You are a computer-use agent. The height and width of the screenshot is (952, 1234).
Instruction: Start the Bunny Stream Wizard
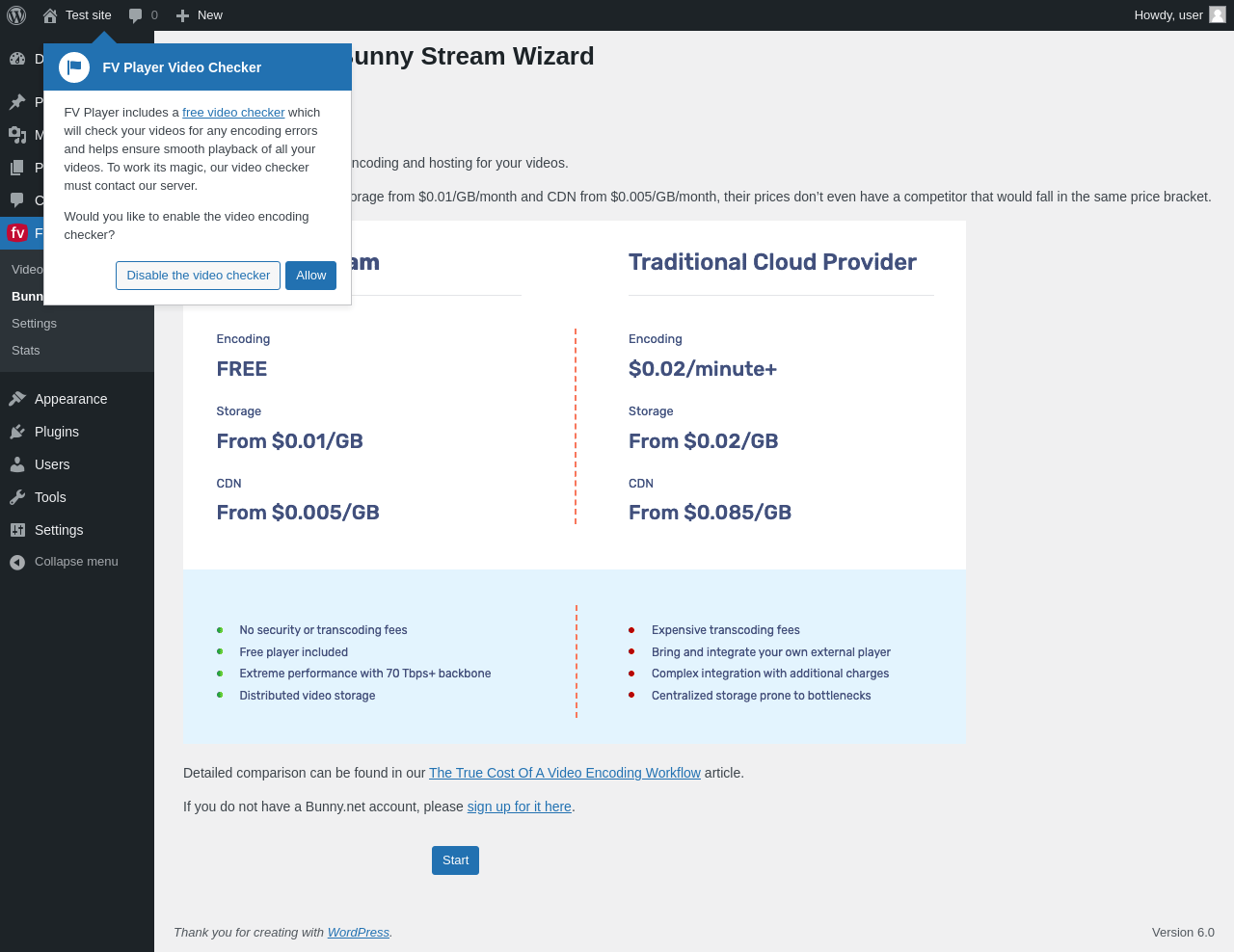coord(455,860)
